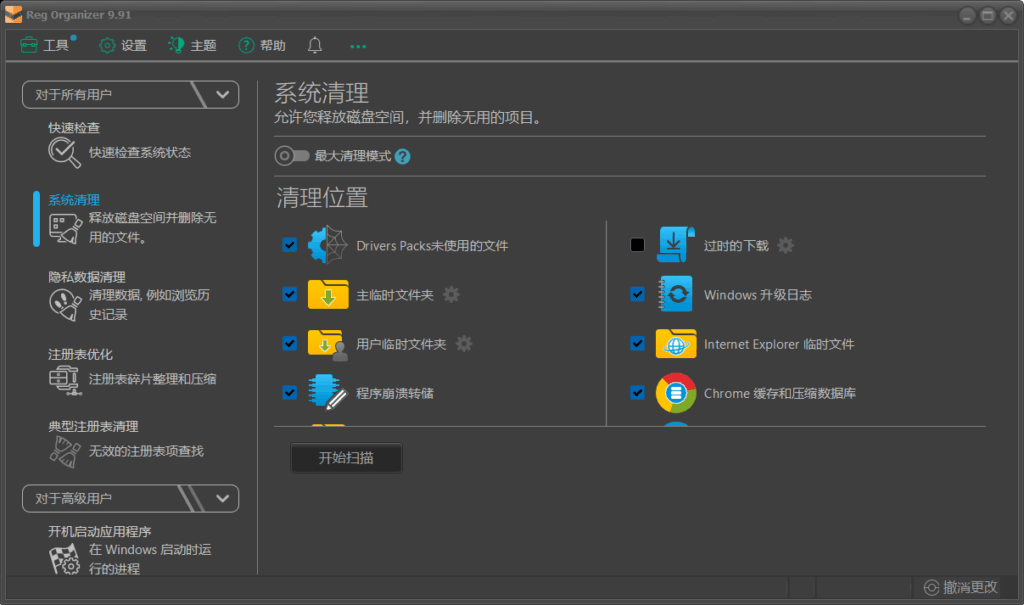Click 撤销更改 at the bottom right

click(x=963, y=587)
